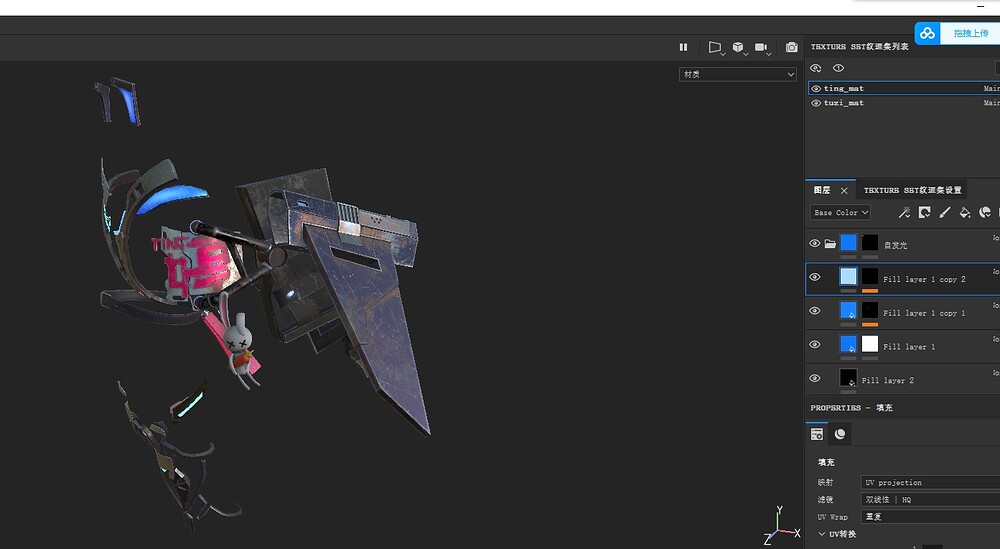Toggle visibility of ting_mat texture set
1000x549 pixels.
pyautogui.click(x=816, y=89)
